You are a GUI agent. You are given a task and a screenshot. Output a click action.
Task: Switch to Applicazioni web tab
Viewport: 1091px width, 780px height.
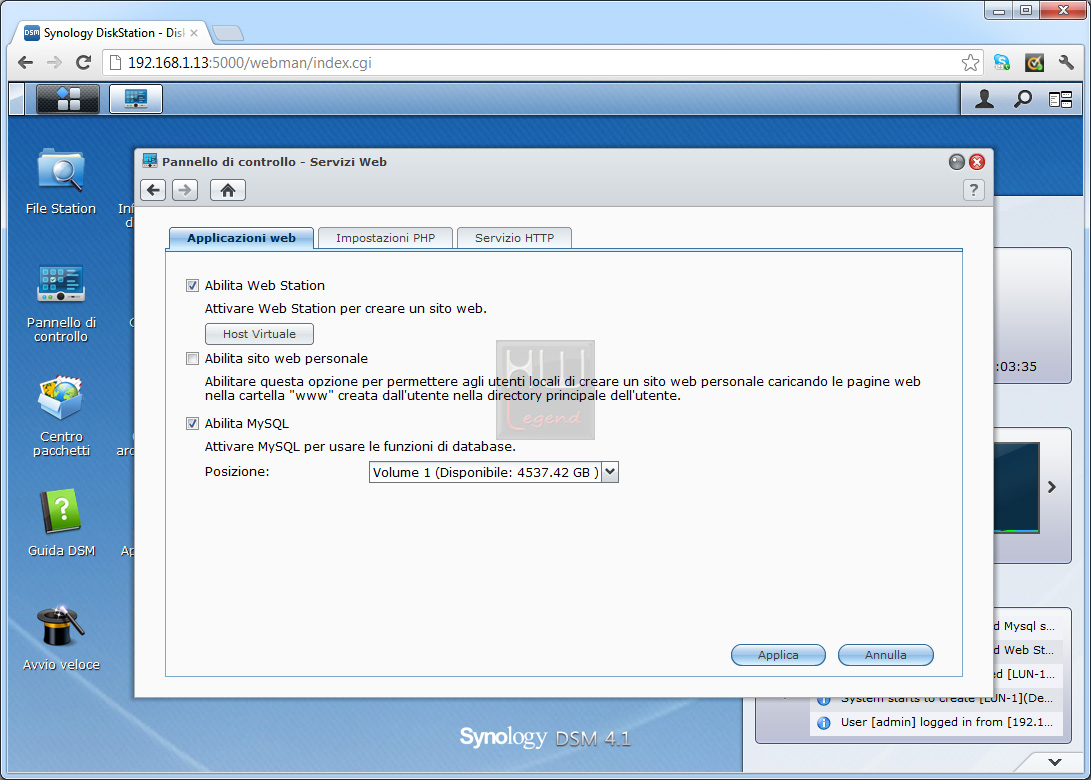point(241,238)
